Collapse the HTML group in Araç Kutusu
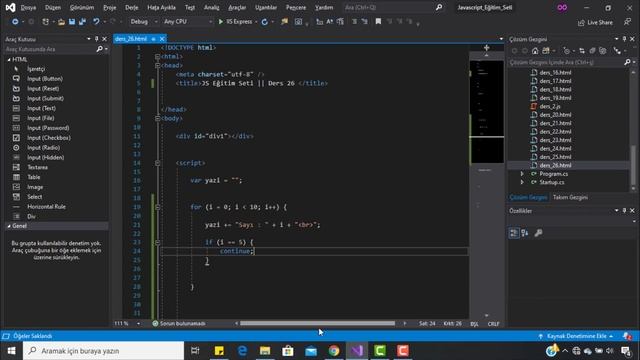Viewport: 640px width, 360px height. click(x=9, y=60)
